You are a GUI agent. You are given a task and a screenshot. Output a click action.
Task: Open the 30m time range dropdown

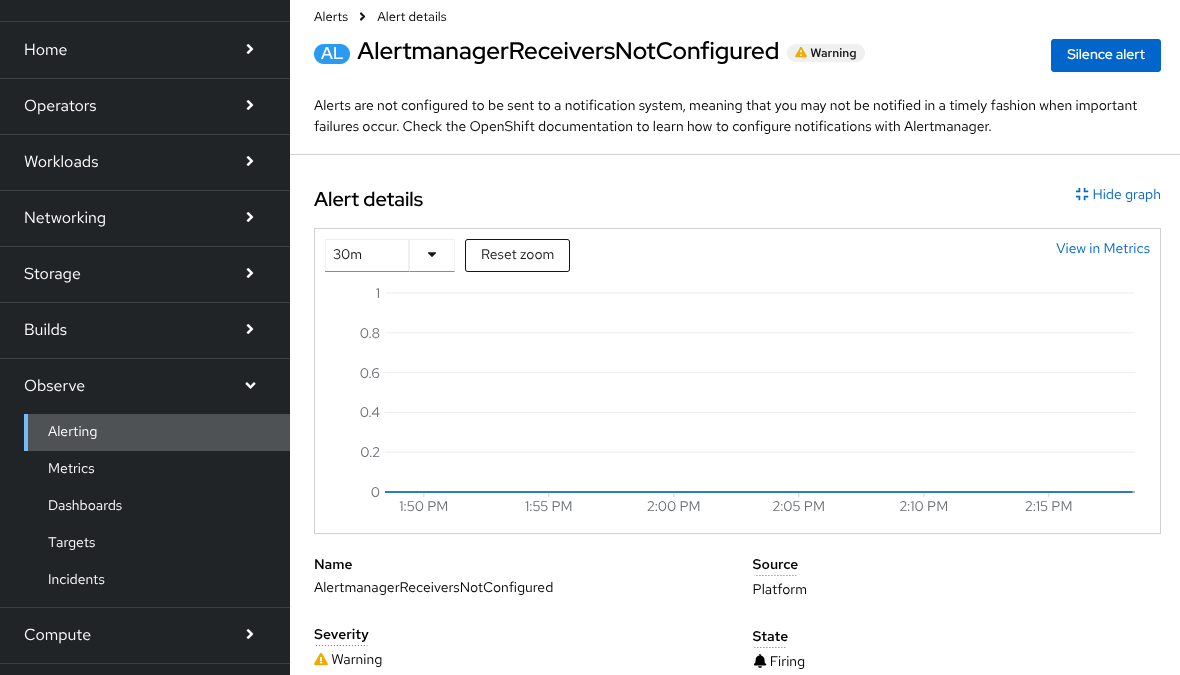[432, 255]
